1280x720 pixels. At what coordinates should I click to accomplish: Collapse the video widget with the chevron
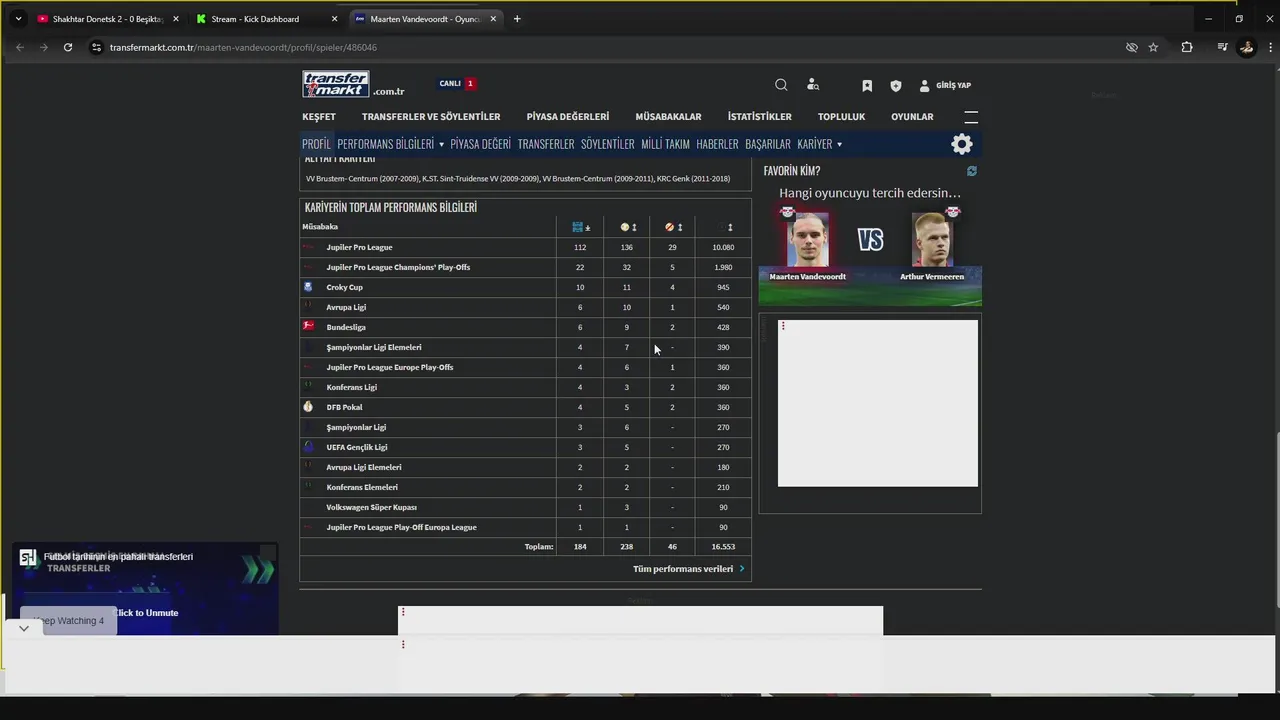coord(24,629)
